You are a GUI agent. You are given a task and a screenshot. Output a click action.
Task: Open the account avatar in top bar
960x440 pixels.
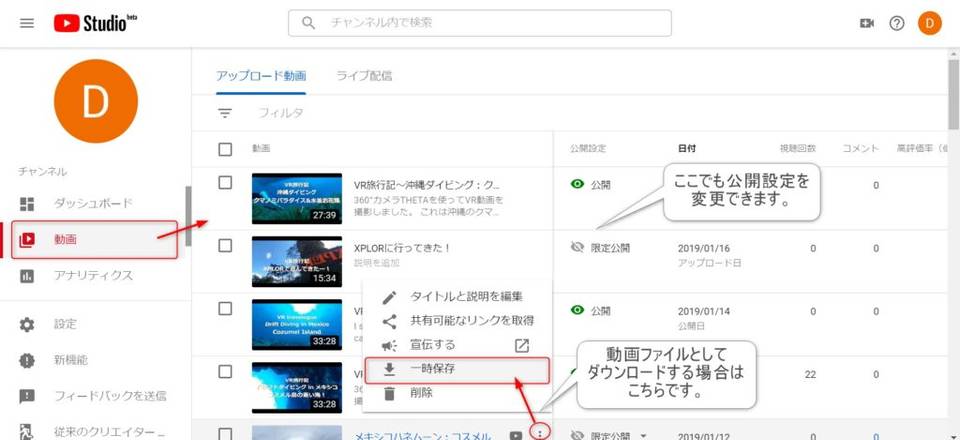[x=929, y=23]
